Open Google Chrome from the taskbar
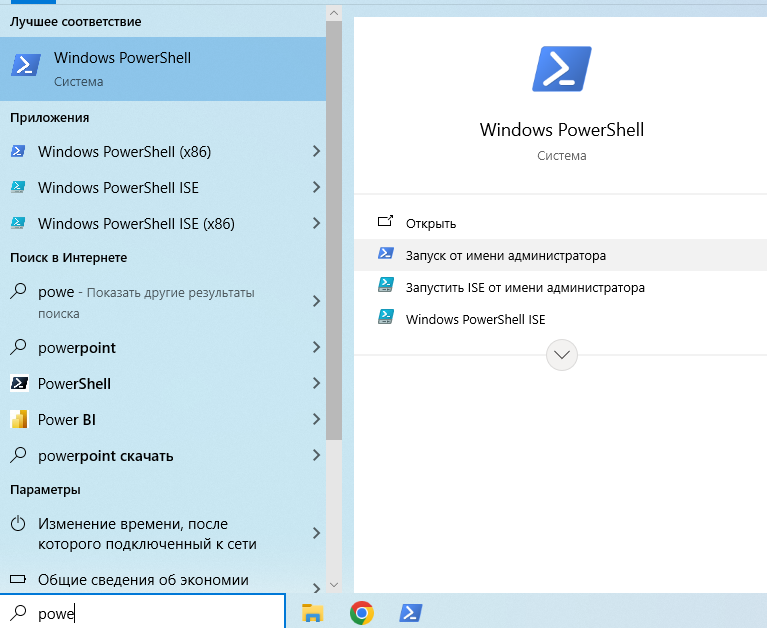 point(362,613)
